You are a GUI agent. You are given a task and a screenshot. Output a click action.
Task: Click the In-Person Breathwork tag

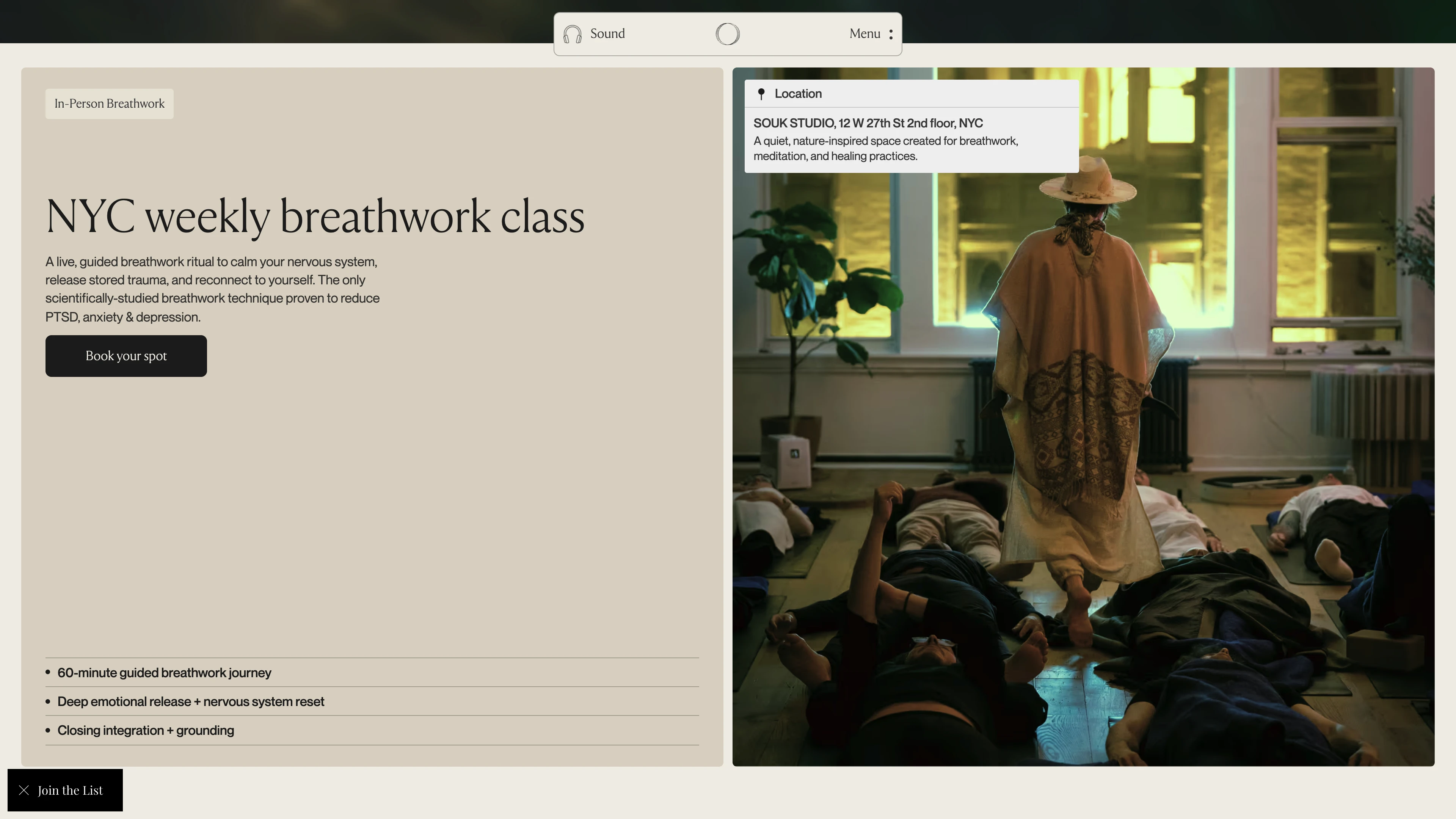[110, 104]
